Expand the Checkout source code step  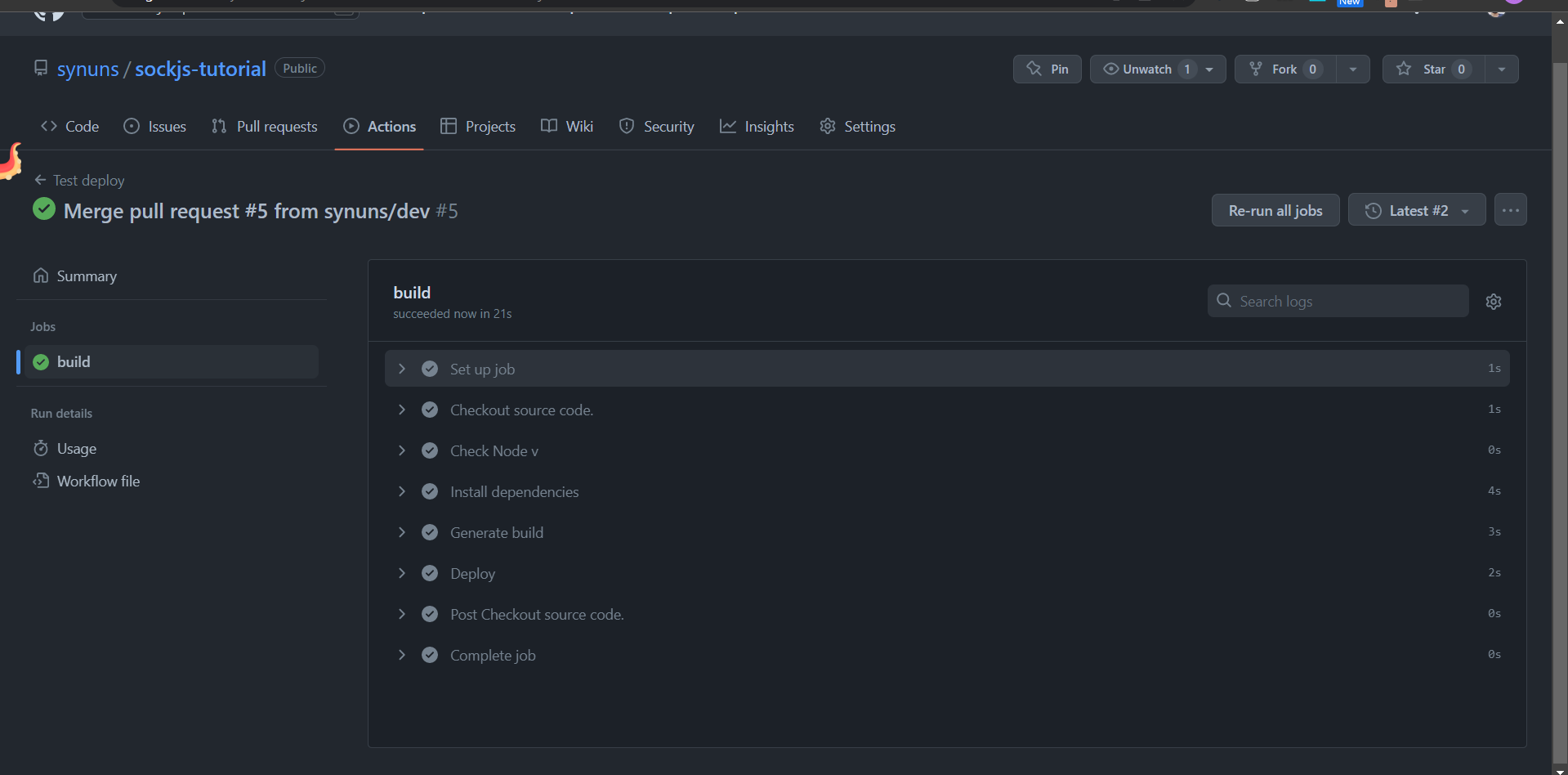947,410
